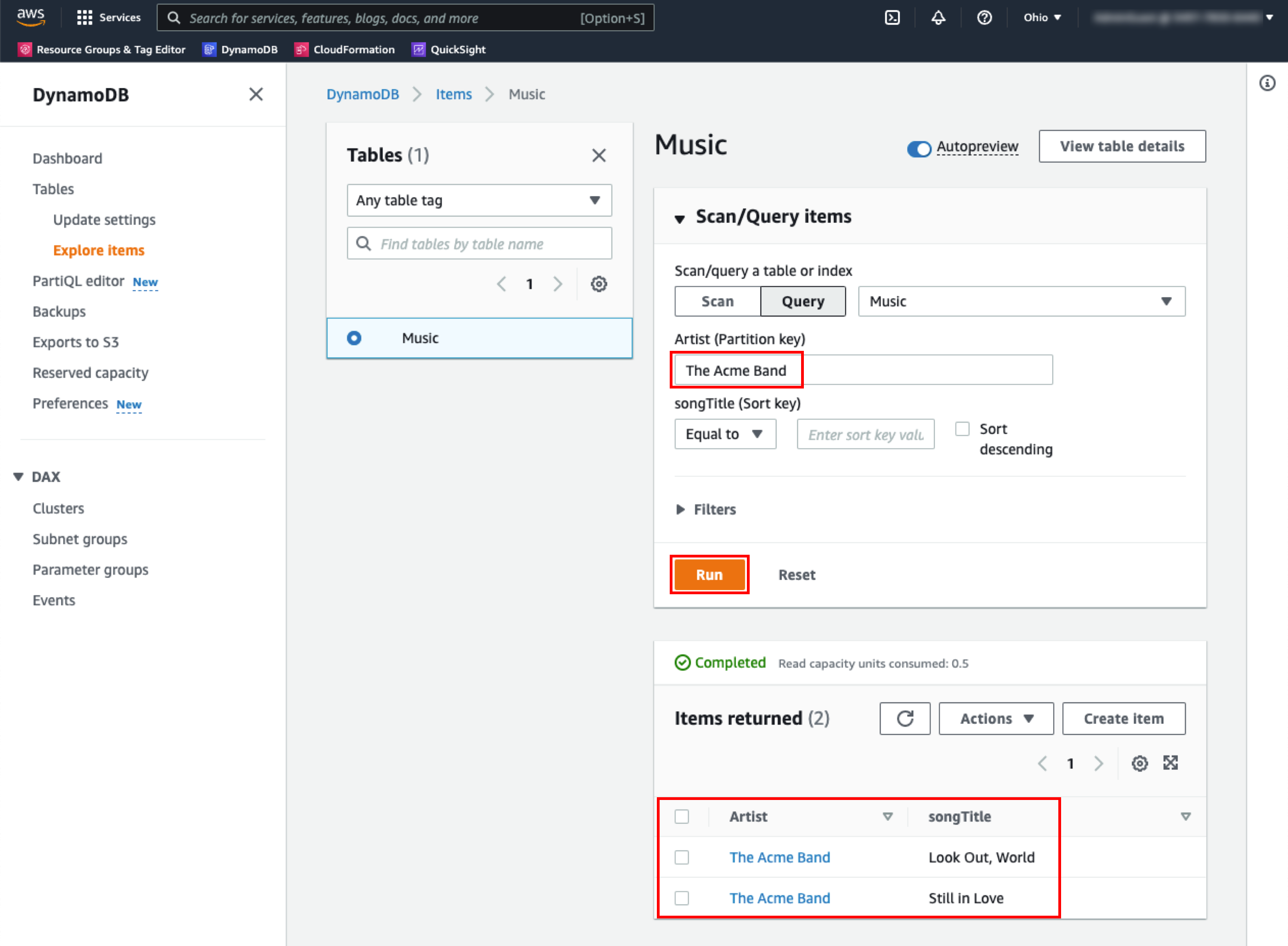Open Reserved capacity in sidebar
Viewport: 1288px width, 946px height.
click(x=90, y=373)
